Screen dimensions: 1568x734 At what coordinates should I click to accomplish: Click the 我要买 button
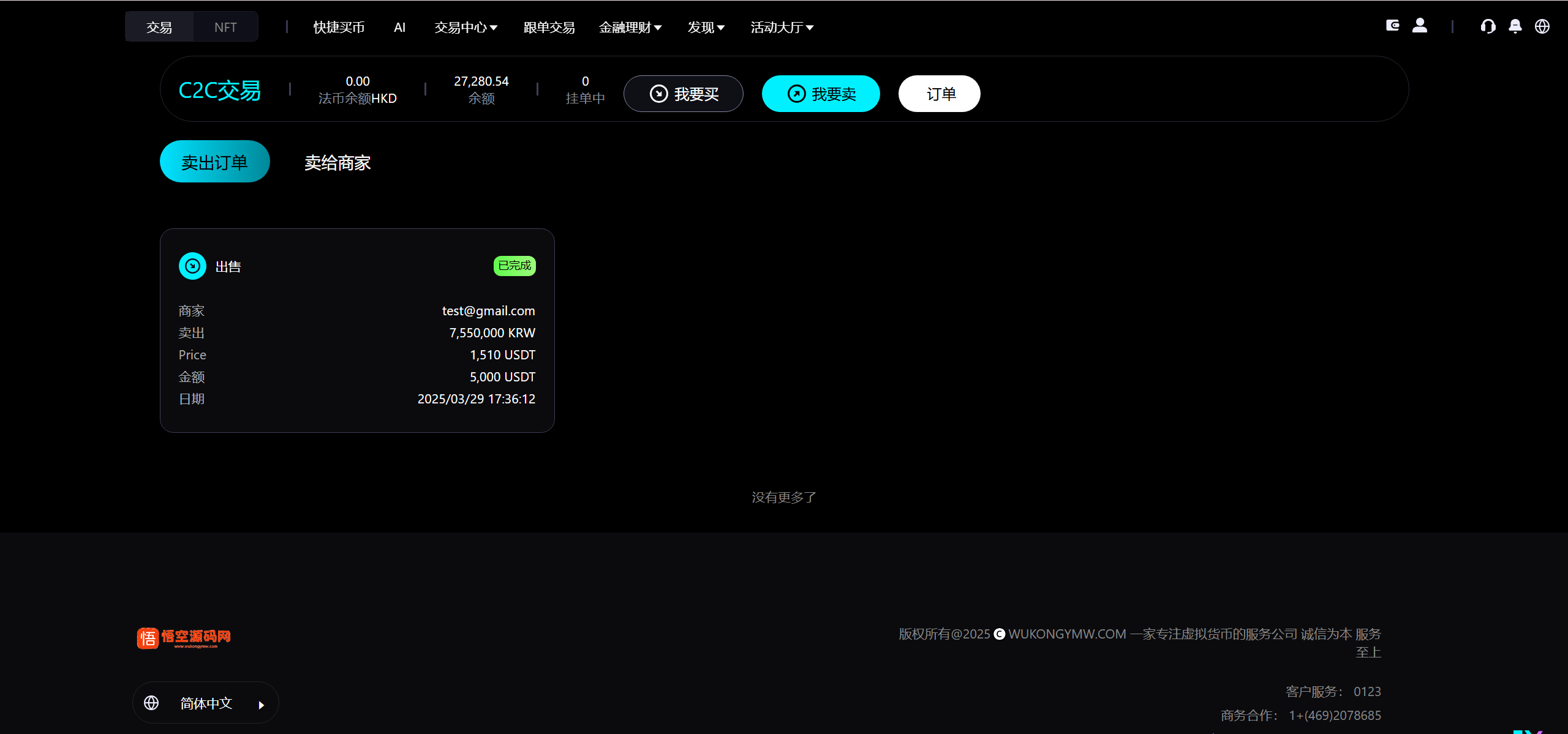click(x=683, y=94)
